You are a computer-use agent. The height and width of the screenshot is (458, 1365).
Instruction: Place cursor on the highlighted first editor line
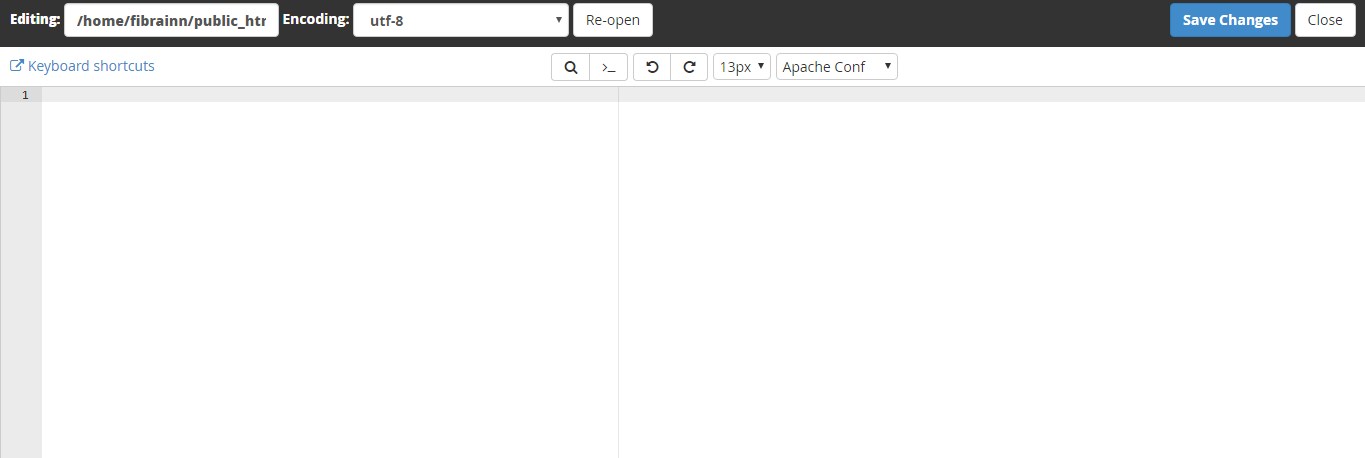coord(330,95)
